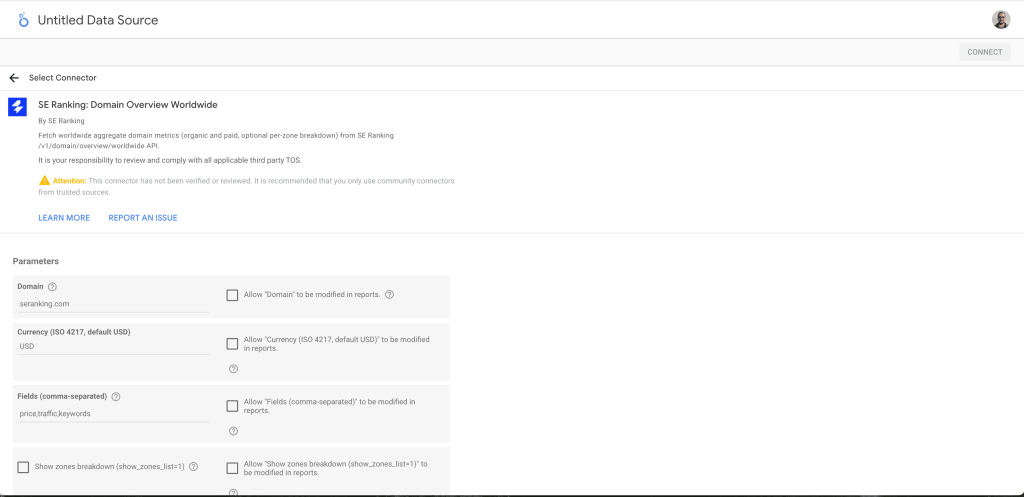The height and width of the screenshot is (497, 1024).
Task: Click the Untitled Data Source title
Action: (97, 20)
